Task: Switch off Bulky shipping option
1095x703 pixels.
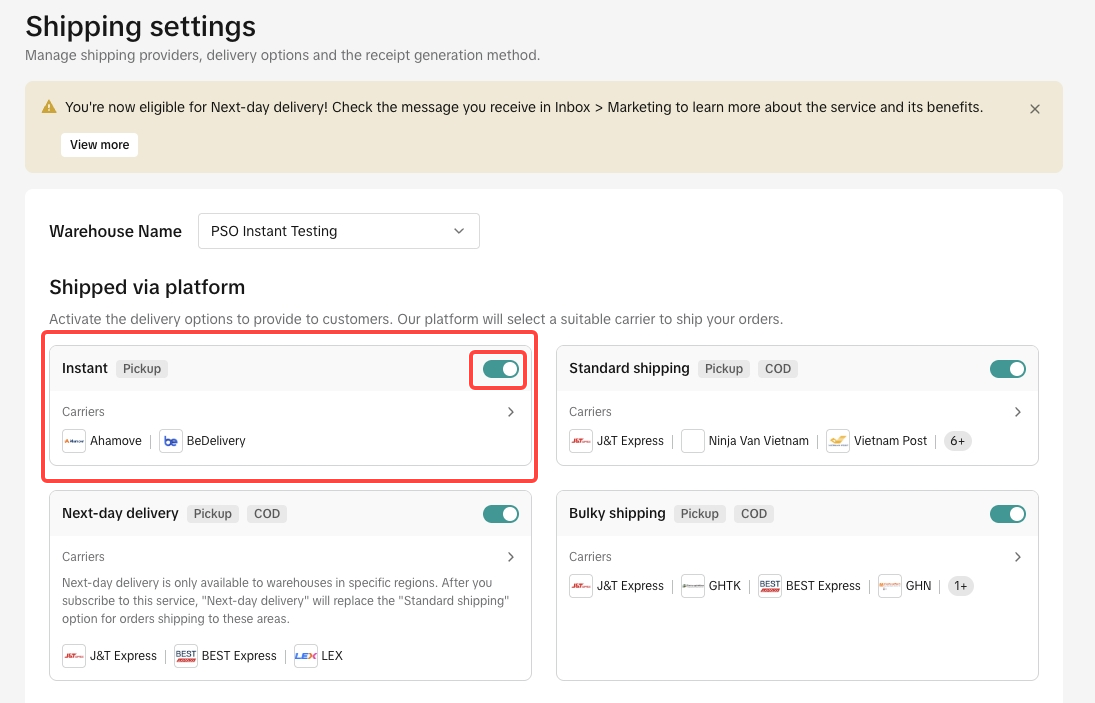Action: (1008, 514)
